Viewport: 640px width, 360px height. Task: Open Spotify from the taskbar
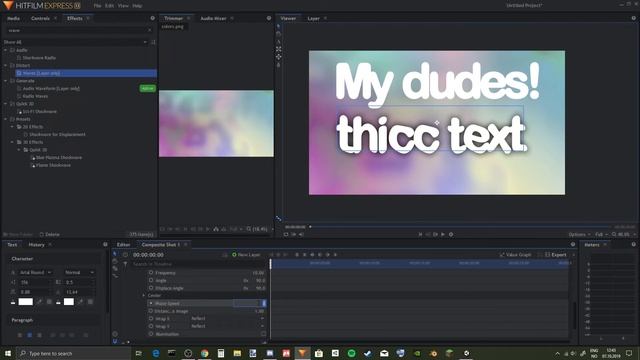coord(351,353)
